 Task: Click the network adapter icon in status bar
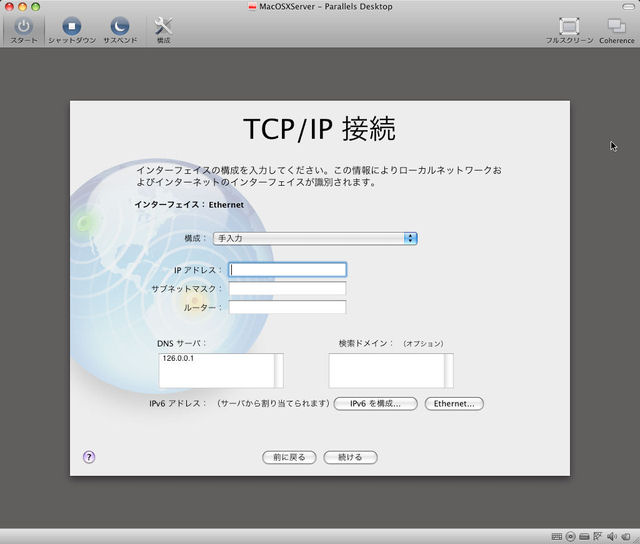tap(598, 536)
